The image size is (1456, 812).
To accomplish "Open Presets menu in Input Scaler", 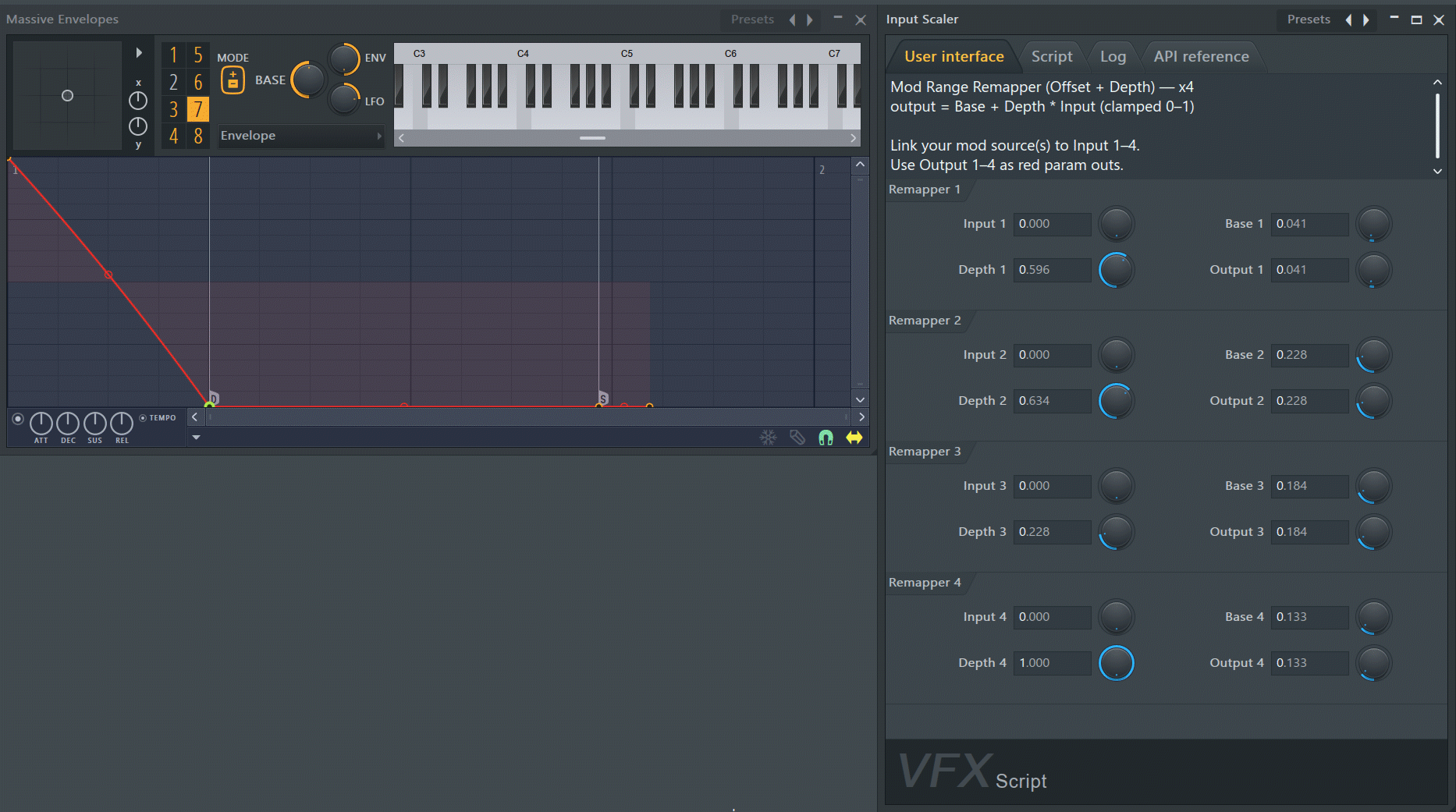I will (x=1309, y=20).
